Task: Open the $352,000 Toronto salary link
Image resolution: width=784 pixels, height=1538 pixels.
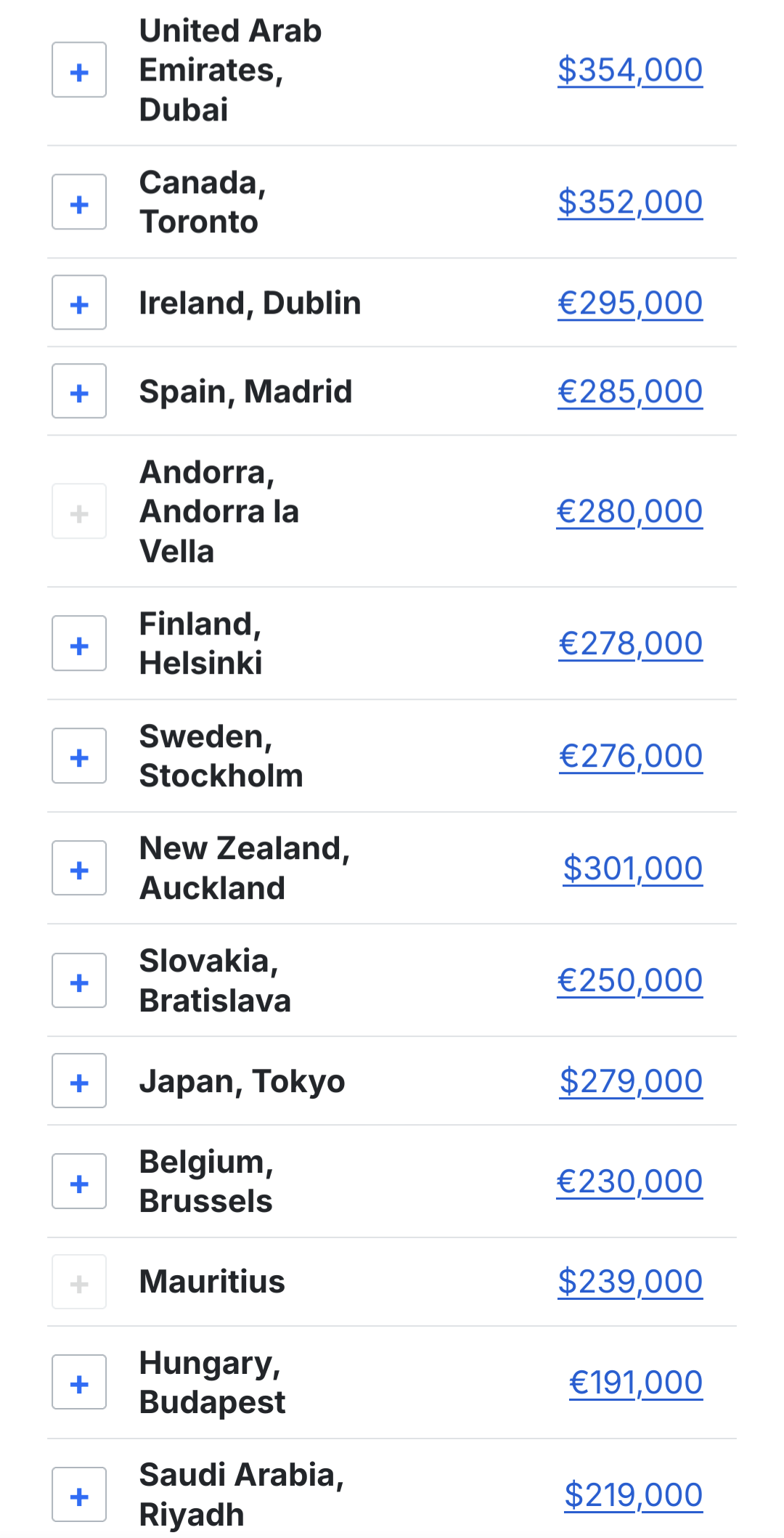Action: 630,203
